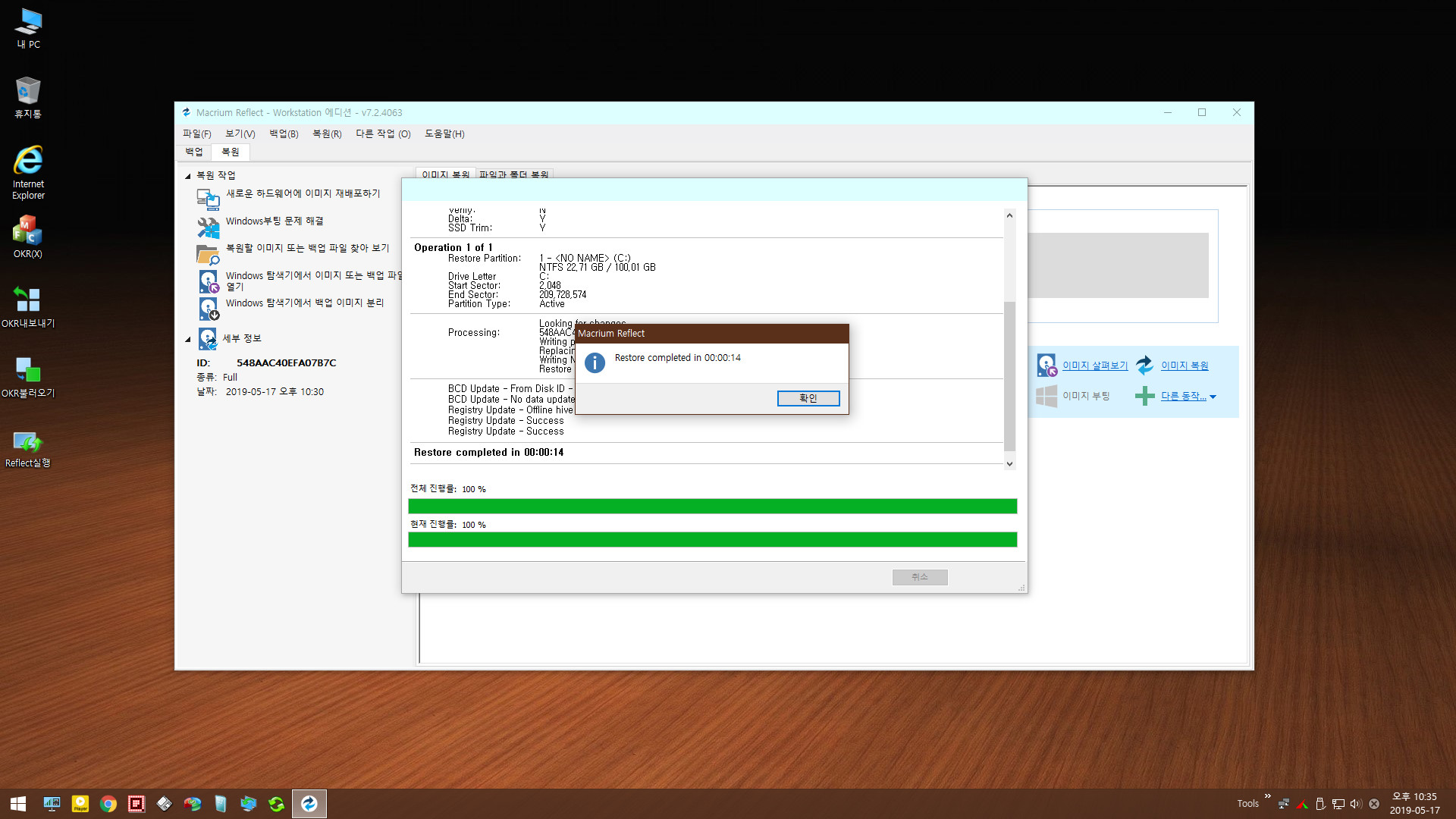This screenshot has height=819, width=1456.
Task: Click the restore log scroll down arrow
Action: click(1009, 463)
